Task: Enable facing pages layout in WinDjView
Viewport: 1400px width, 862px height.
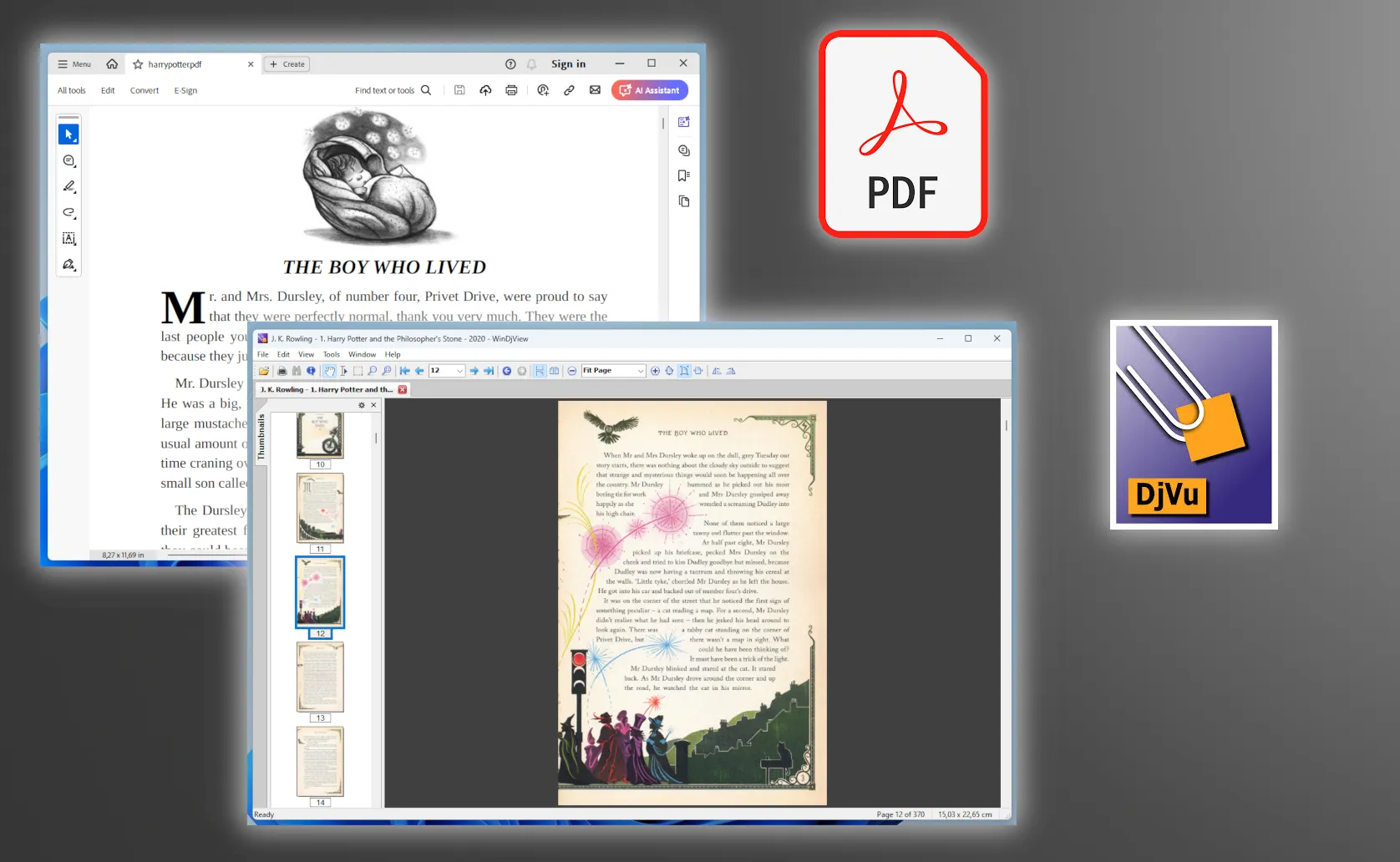Action: (555, 371)
